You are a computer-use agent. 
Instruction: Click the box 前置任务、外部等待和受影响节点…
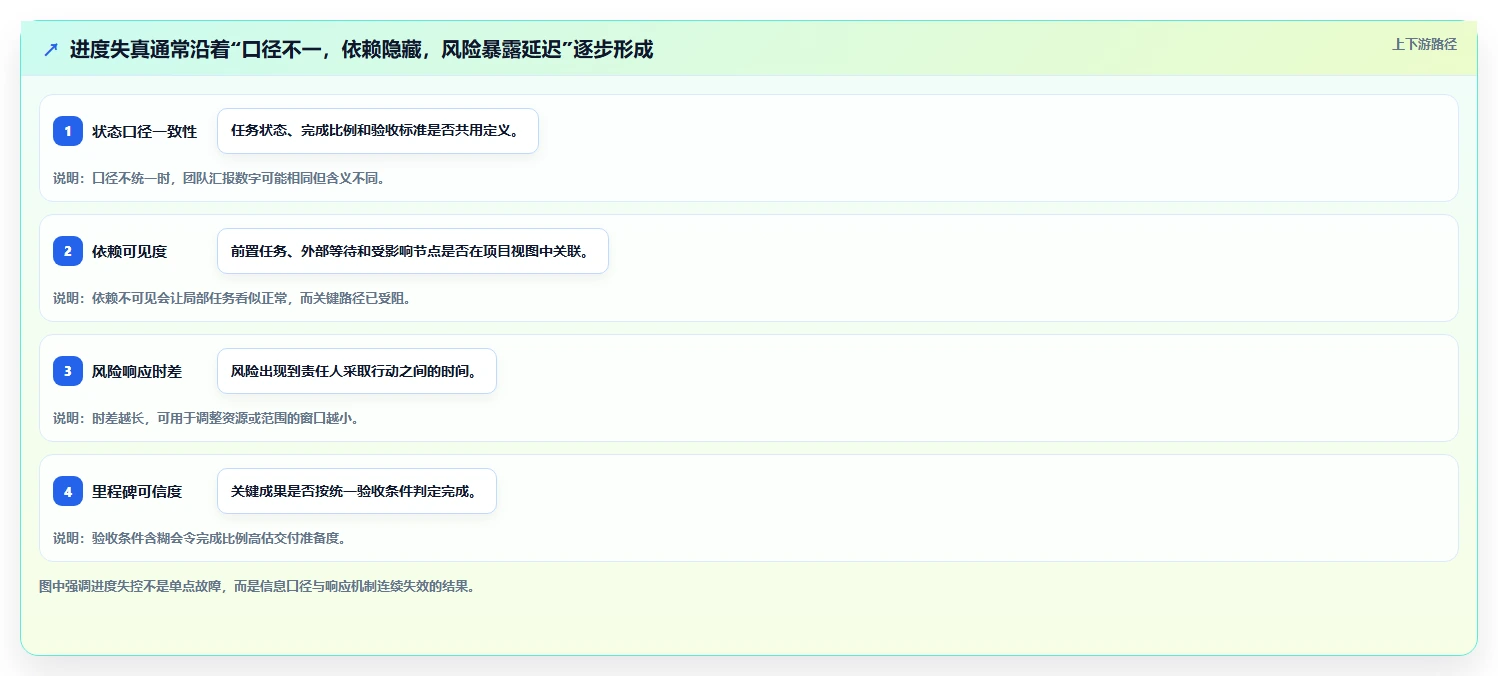click(413, 251)
